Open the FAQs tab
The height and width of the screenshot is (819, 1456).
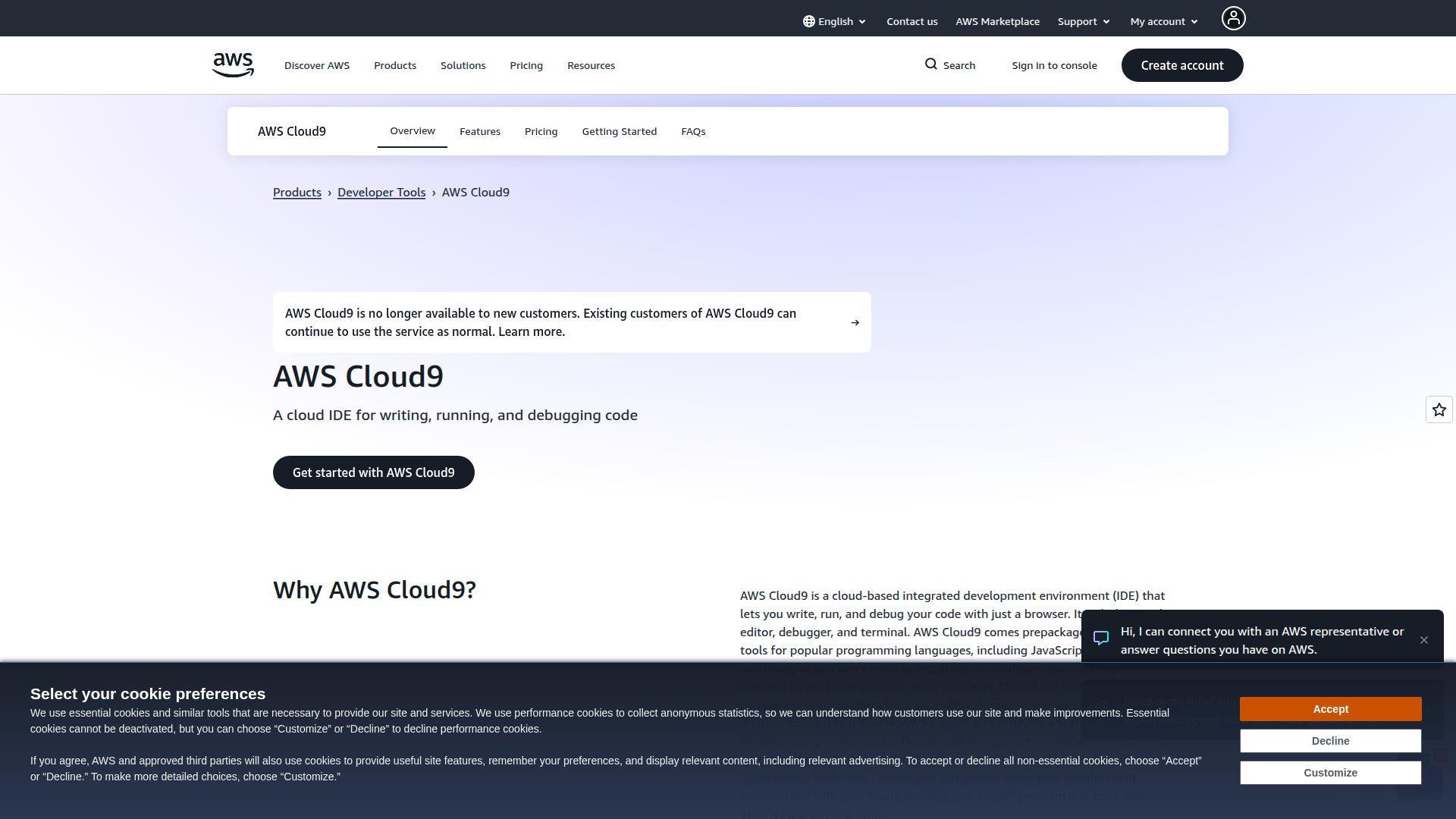[x=692, y=130]
